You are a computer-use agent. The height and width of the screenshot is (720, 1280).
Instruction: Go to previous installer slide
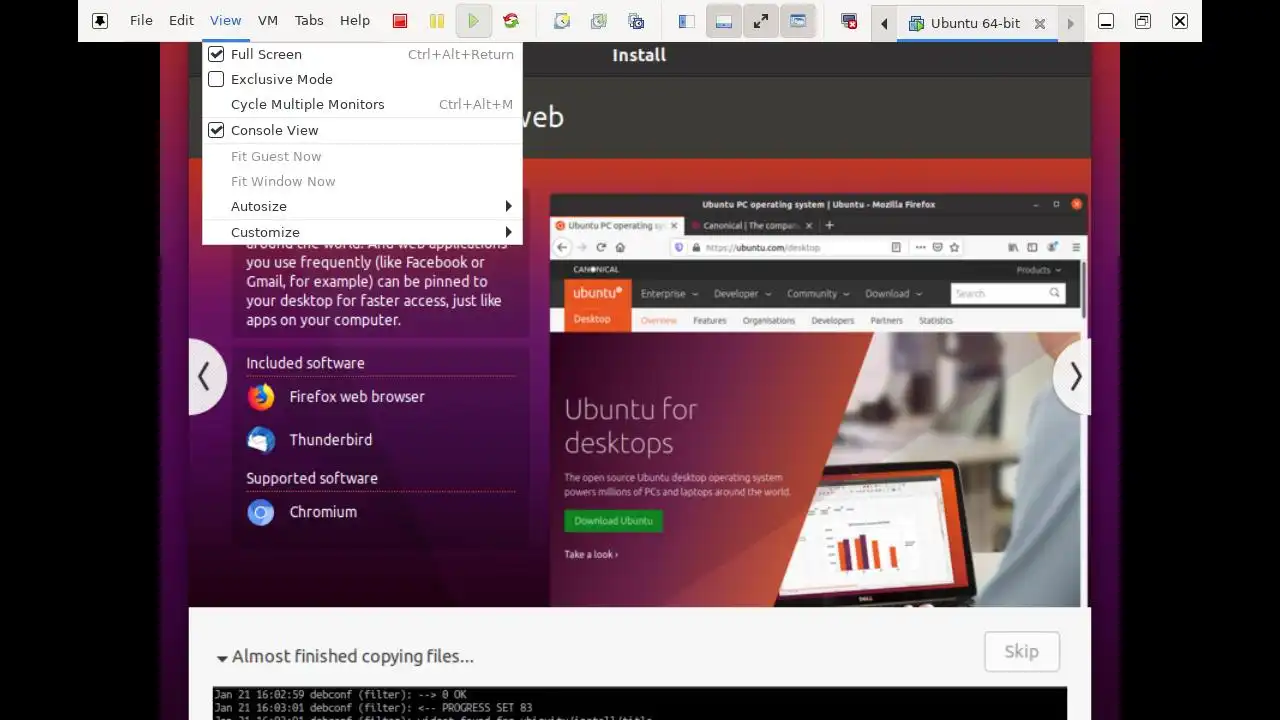pyautogui.click(x=205, y=376)
